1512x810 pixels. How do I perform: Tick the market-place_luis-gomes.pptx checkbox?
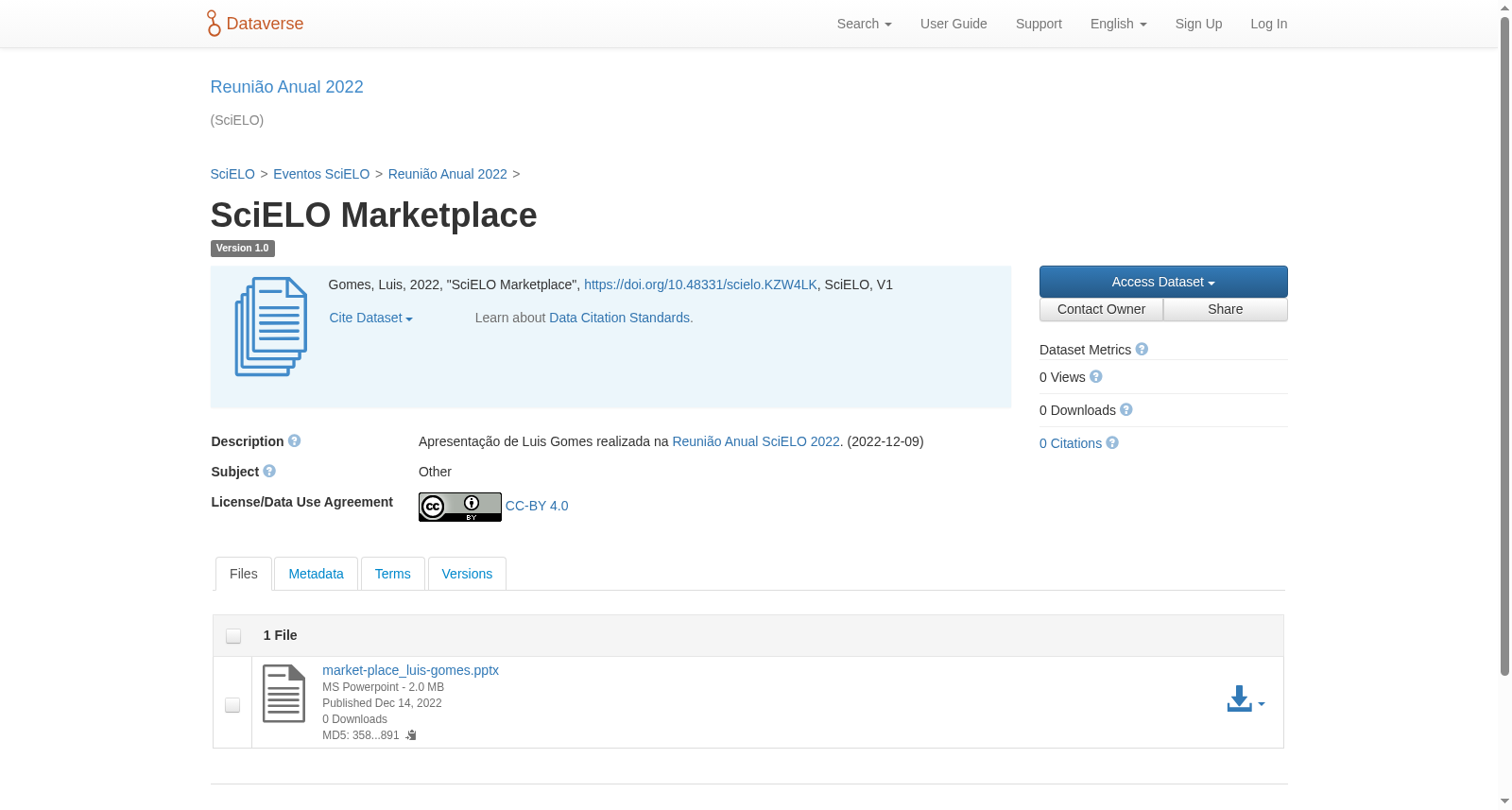point(232,705)
